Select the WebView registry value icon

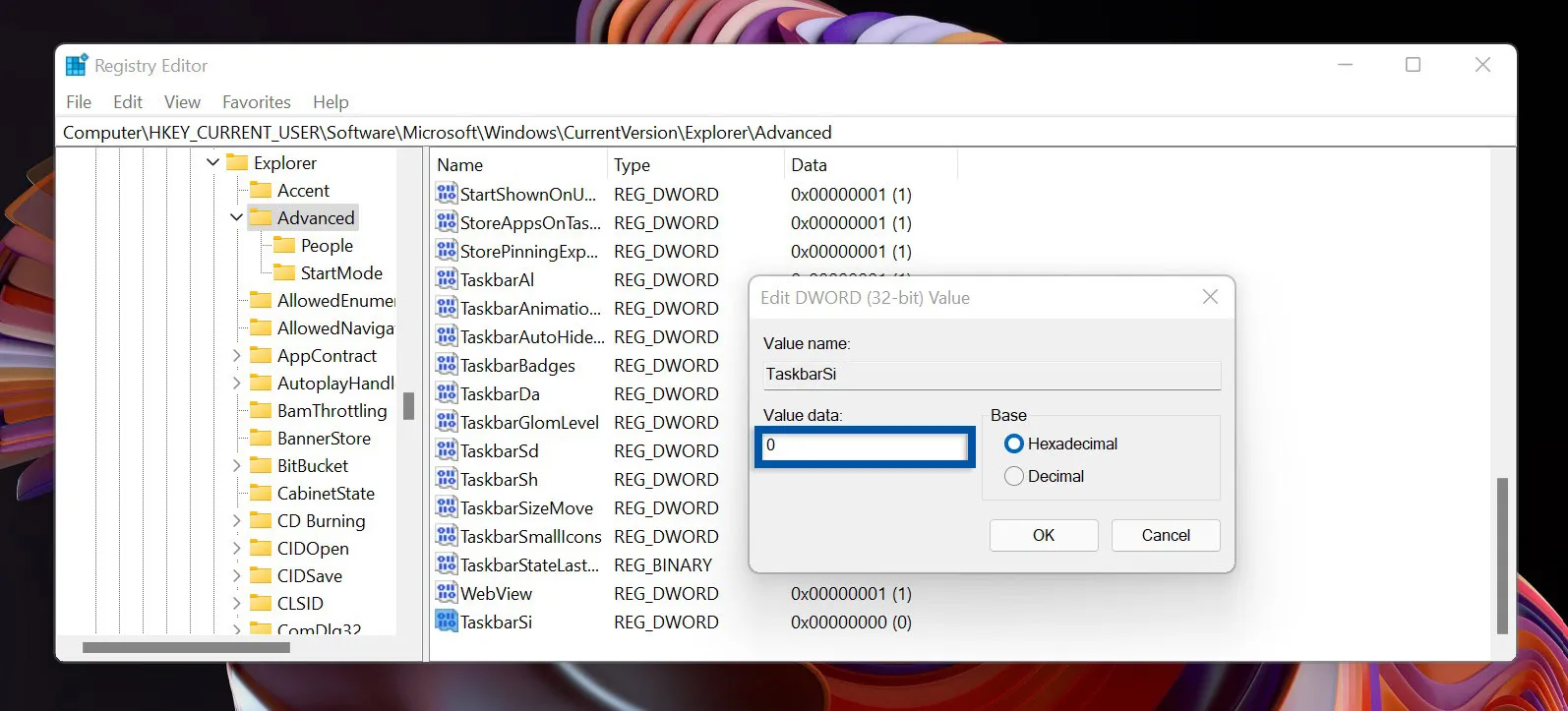coord(447,593)
